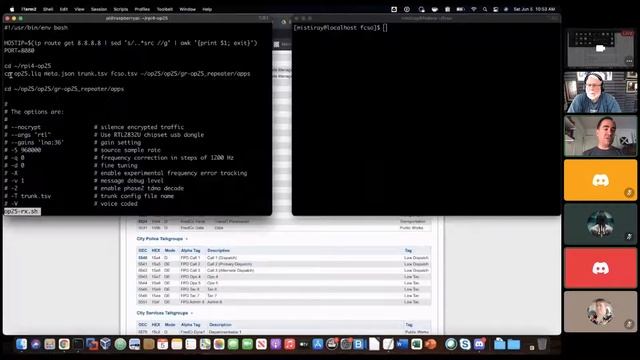Open the Window menu
Image resolution: width=640 pixels, height=360 pixels.
[188, 9]
